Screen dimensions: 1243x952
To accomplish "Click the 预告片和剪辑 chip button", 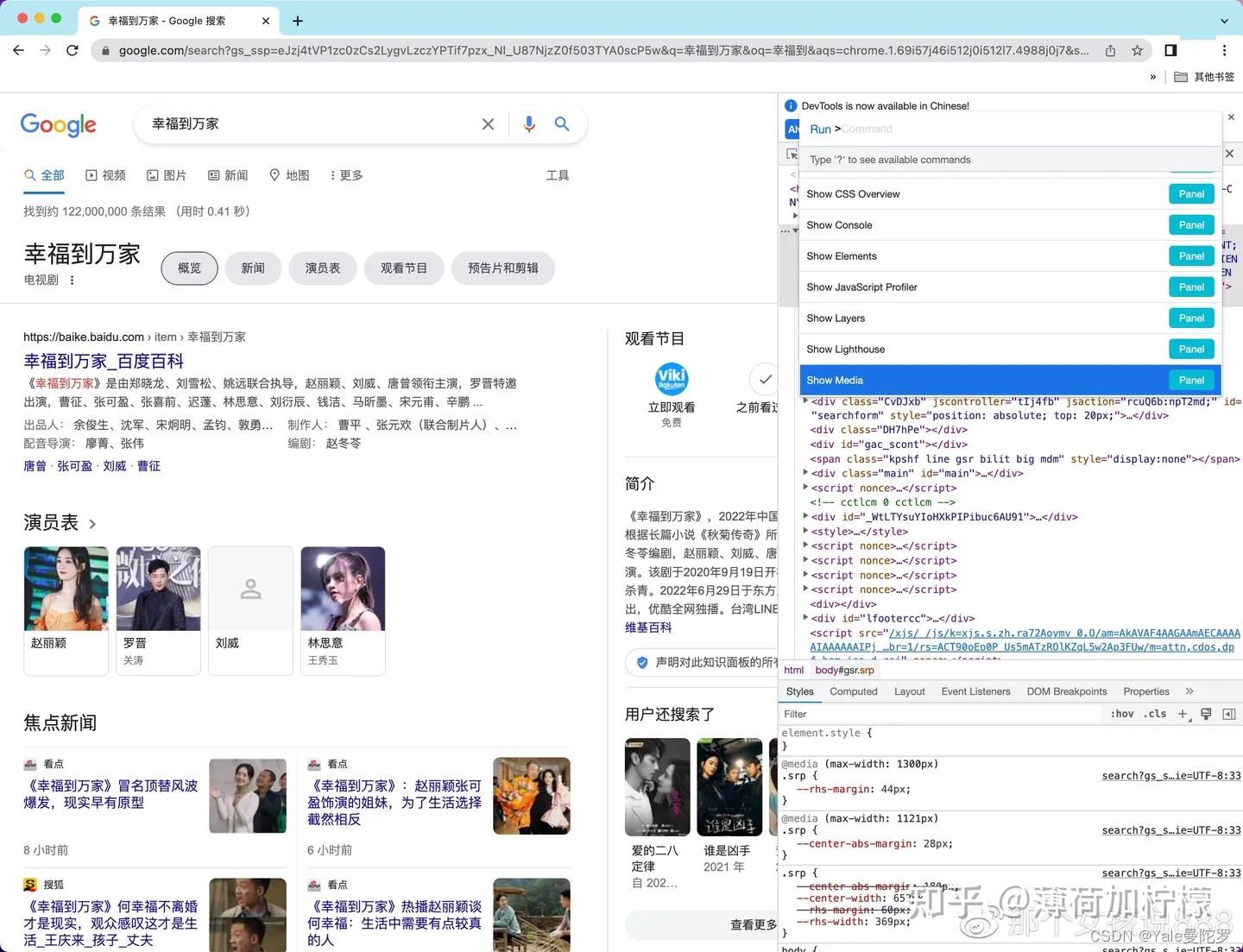I will [503, 268].
